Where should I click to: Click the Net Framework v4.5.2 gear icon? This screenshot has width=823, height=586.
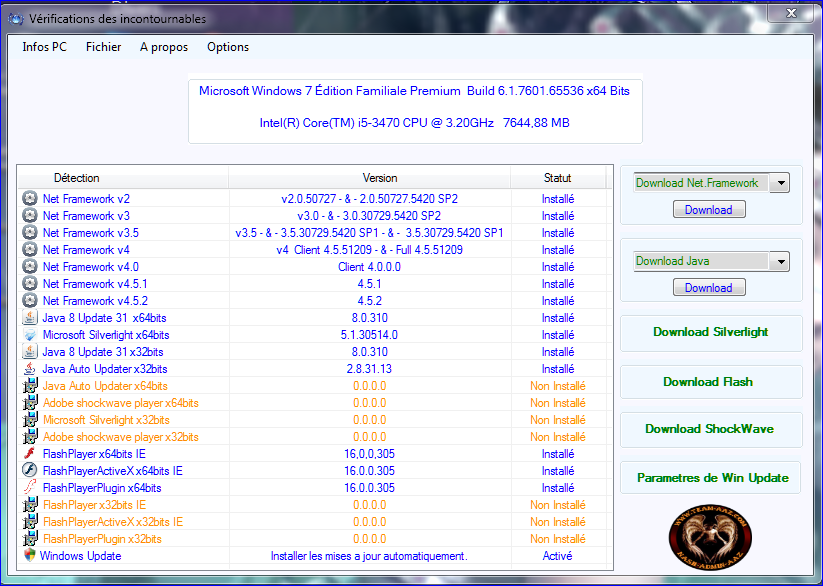30,300
